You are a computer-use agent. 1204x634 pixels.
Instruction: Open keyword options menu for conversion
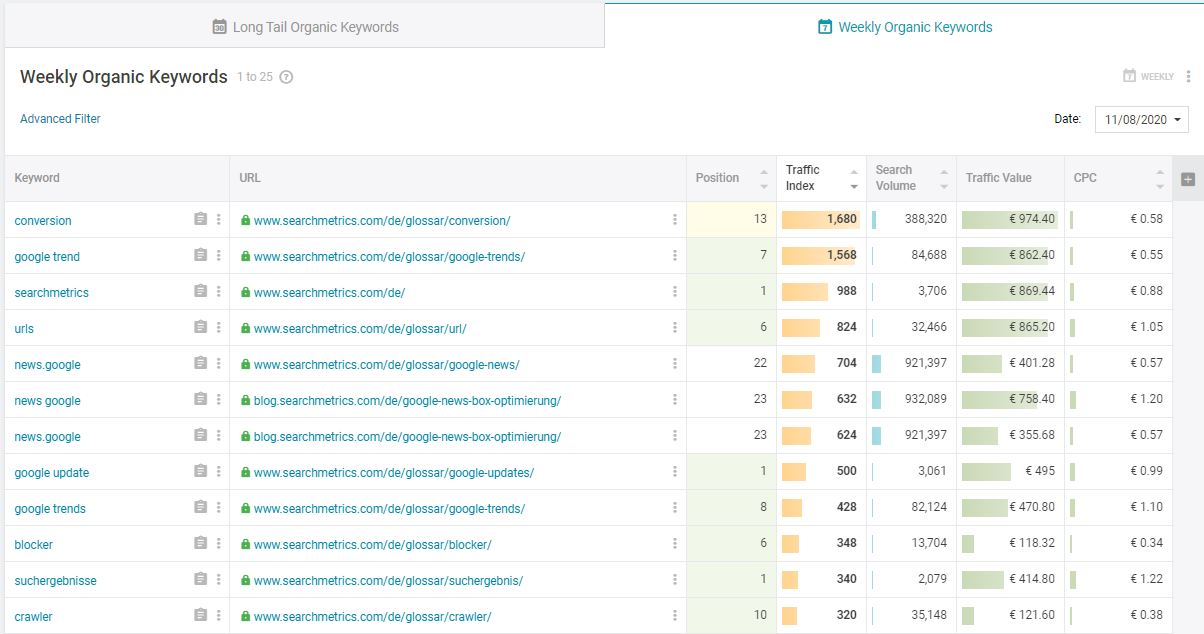(219, 220)
